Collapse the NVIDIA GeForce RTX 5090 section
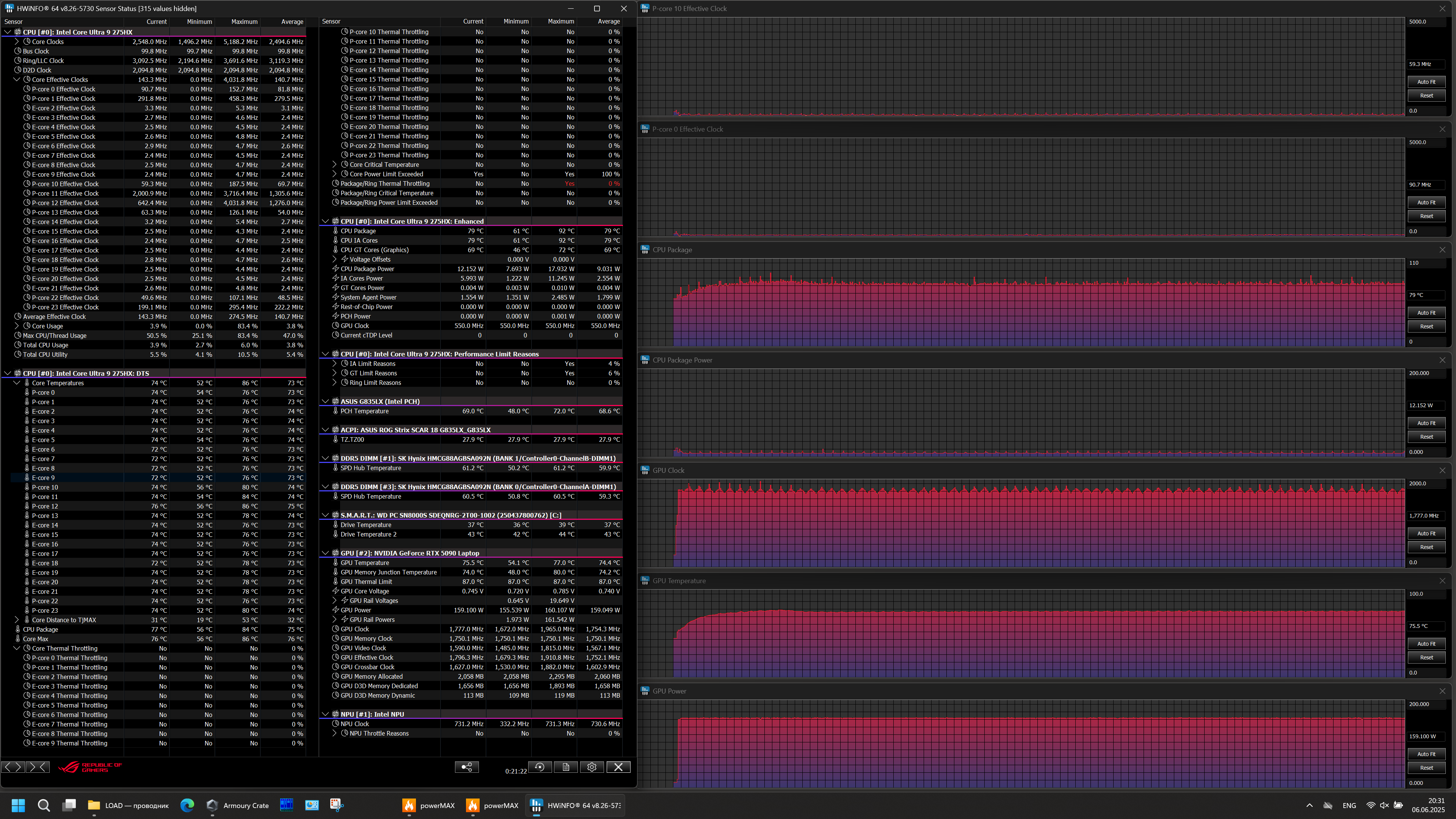 click(x=326, y=553)
